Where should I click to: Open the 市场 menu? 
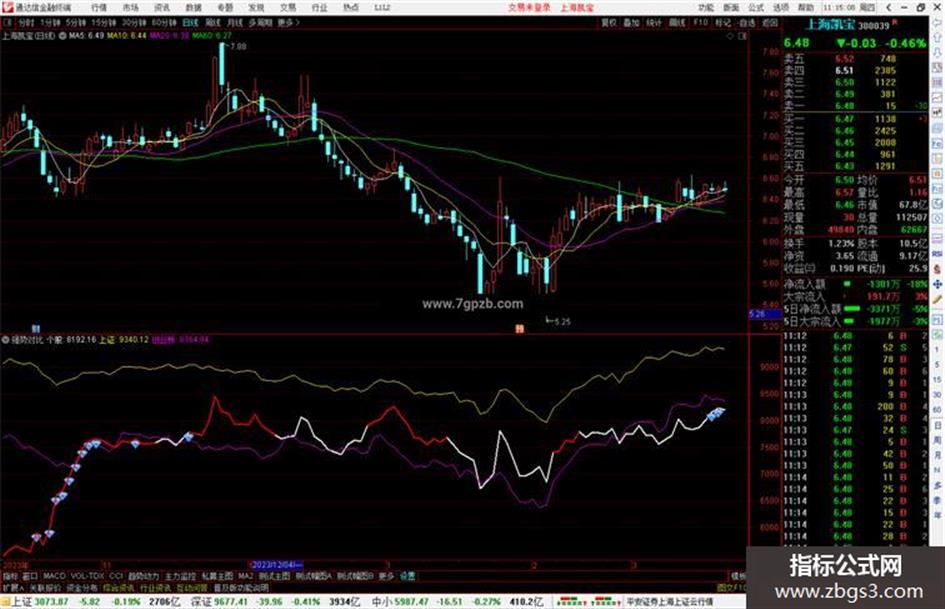130,8
